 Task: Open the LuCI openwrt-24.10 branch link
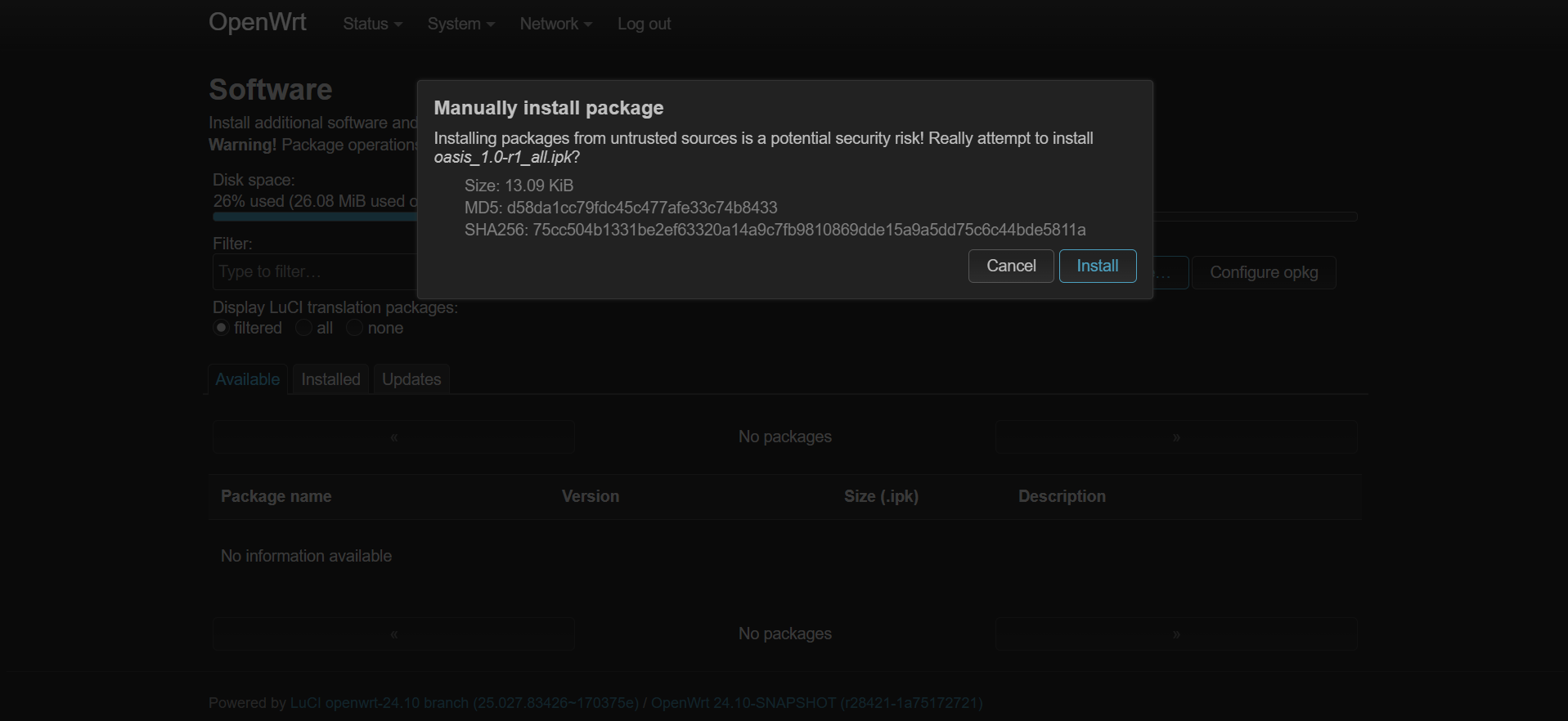(x=464, y=703)
